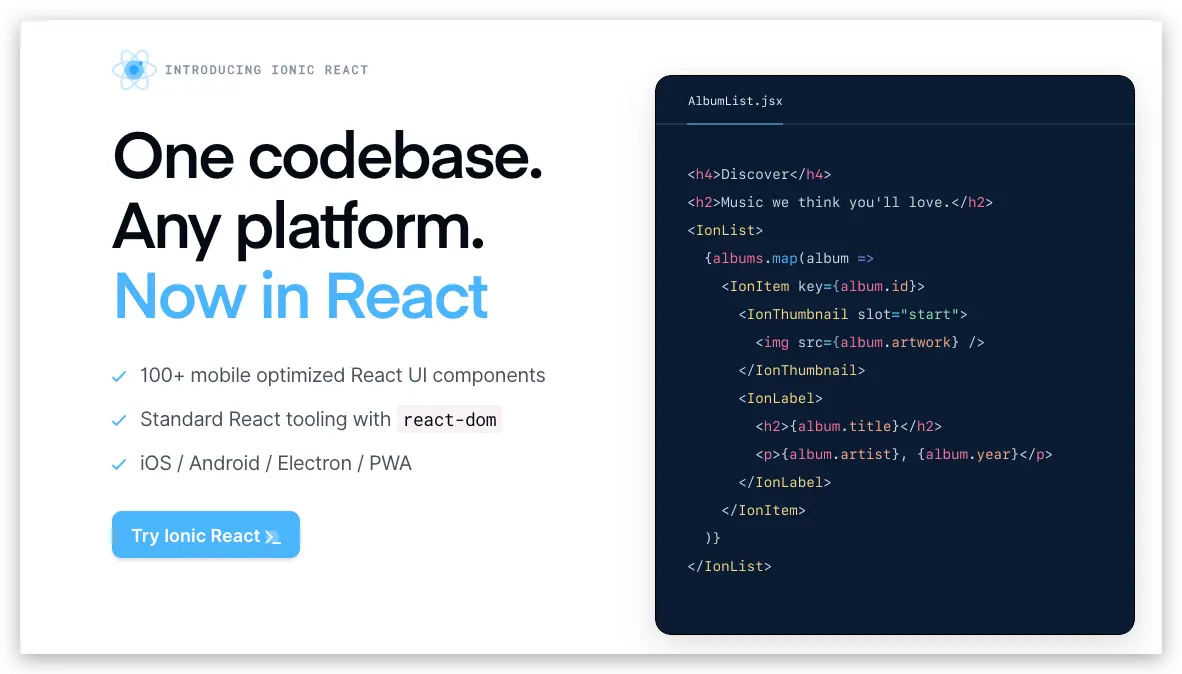Click the terminal arrow icon in the Try Ionic React button
Screen dimensions: 1182x674
273,537
